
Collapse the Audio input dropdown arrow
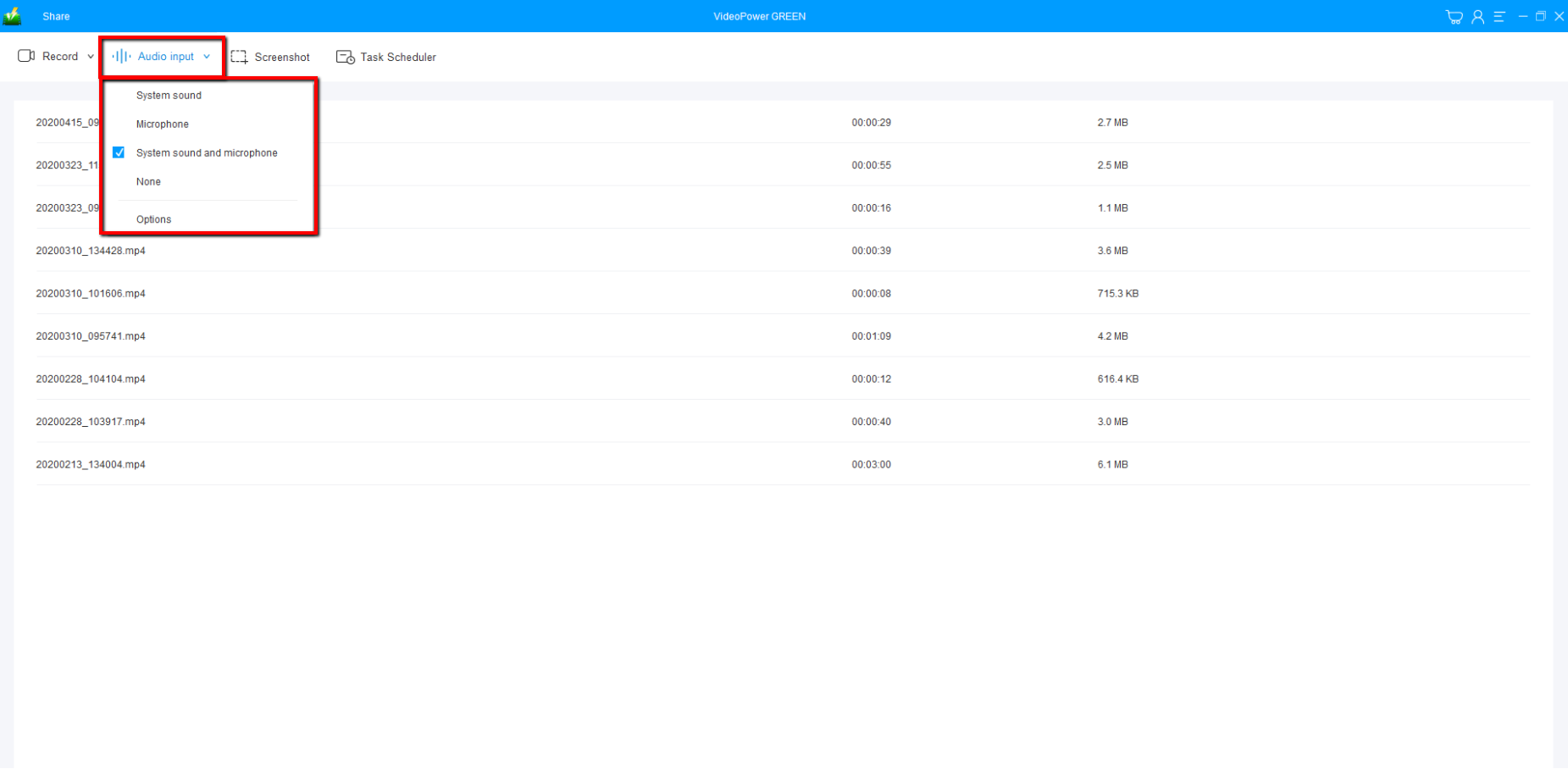tap(207, 57)
